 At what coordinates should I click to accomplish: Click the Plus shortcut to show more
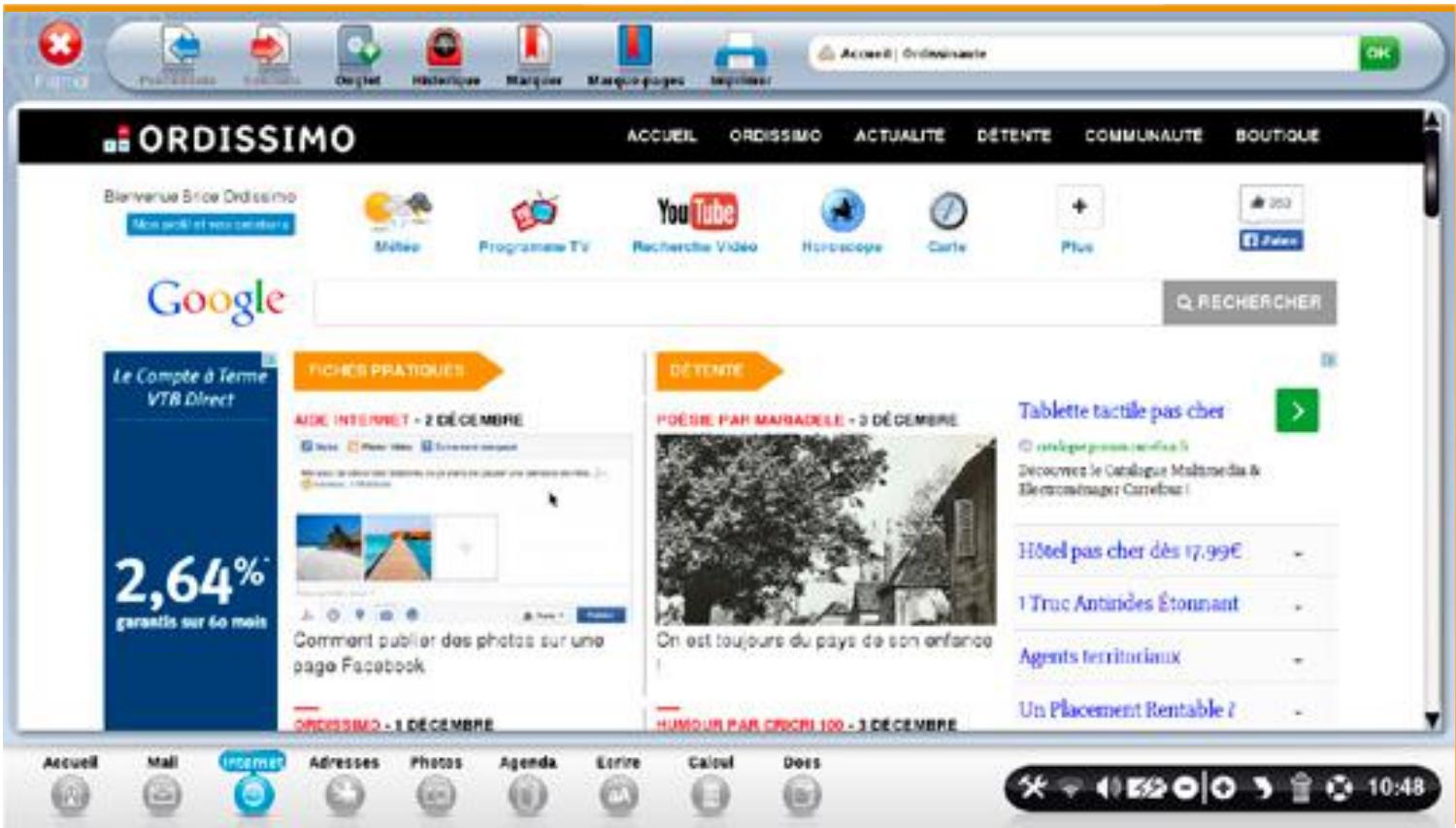tap(1078, 219)
